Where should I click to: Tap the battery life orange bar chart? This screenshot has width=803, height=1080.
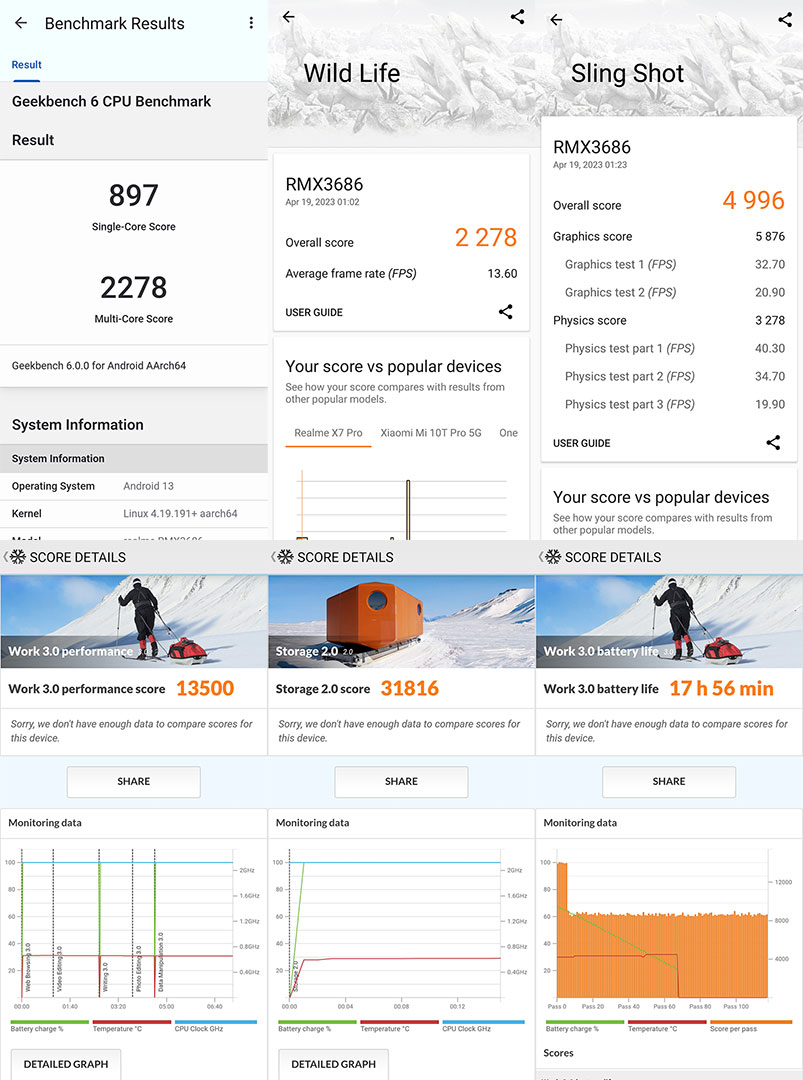click(663, 930)
